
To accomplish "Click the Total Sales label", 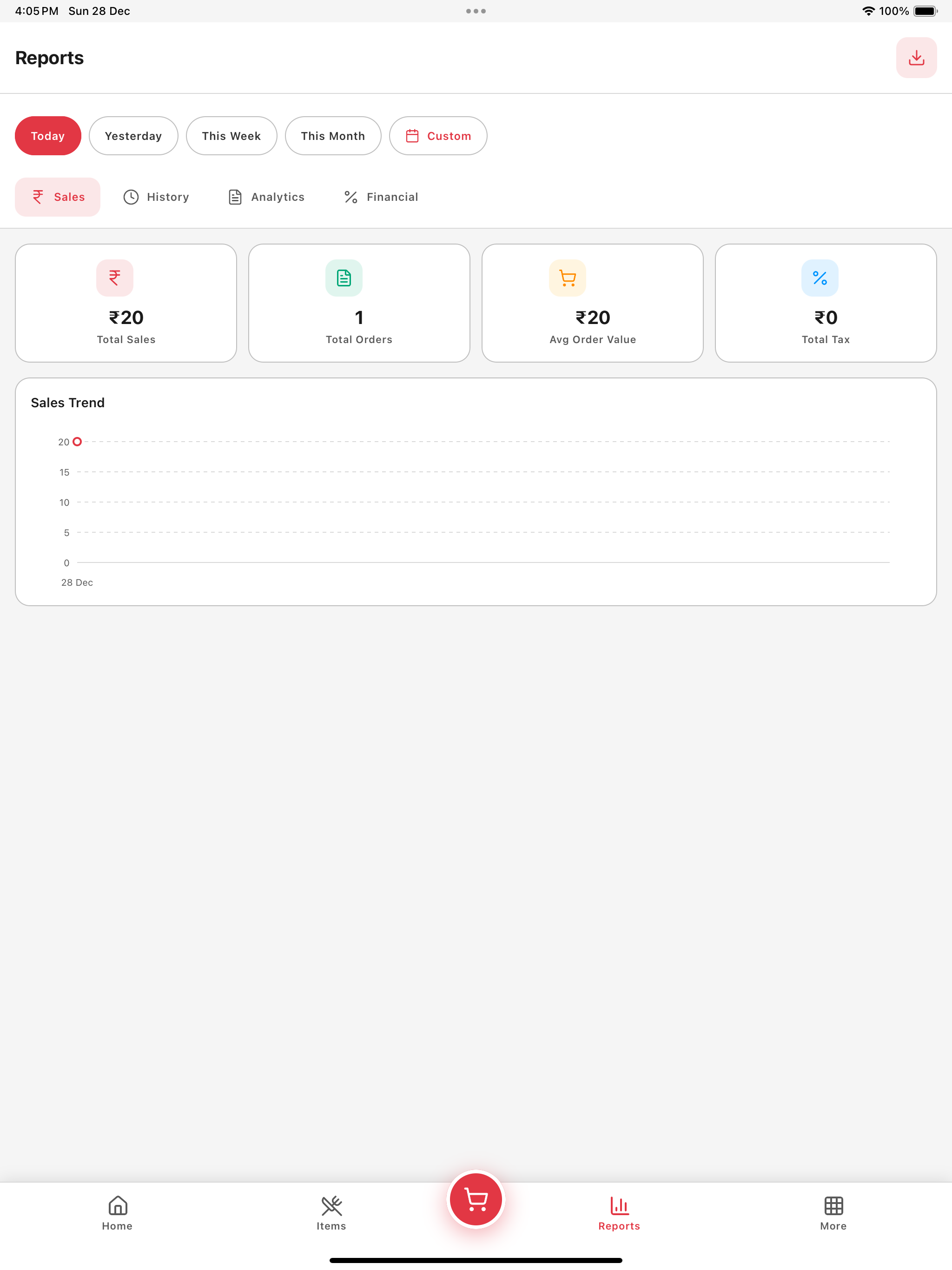I will pyautogui.click(x=126, y=339).
